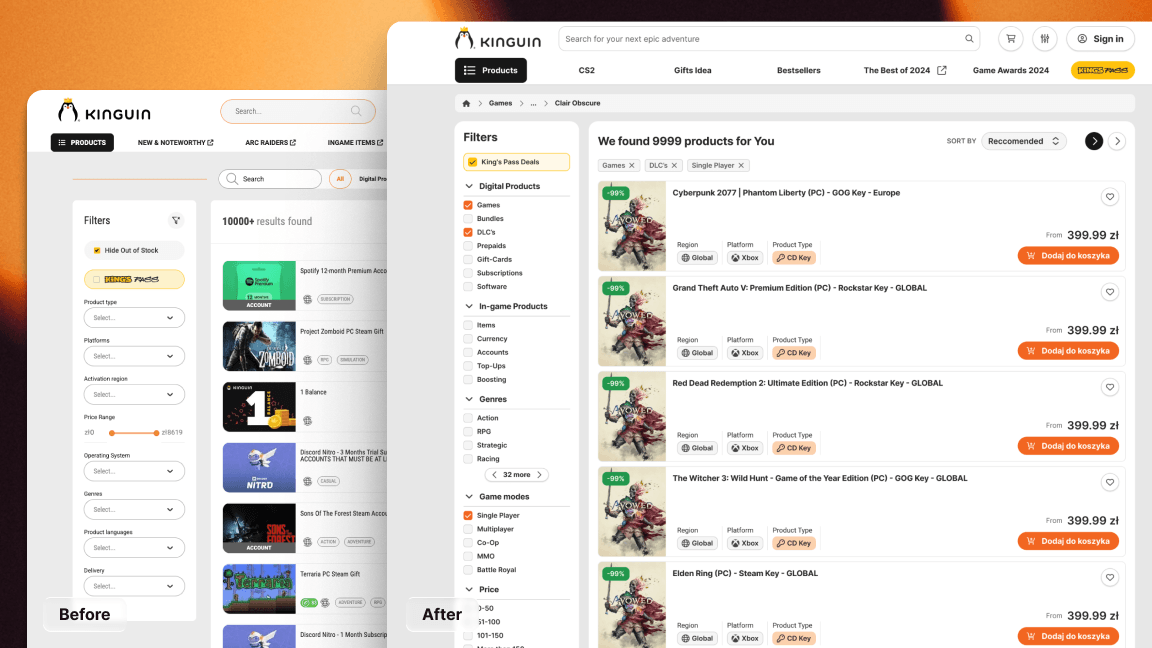Open the Products grid menu
Screen dimensions: 1152x648
coord(490,71)
